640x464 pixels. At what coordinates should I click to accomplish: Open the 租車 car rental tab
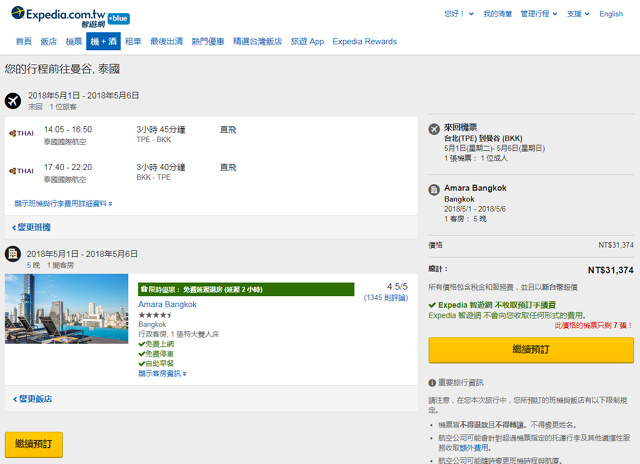pos(133,41)
